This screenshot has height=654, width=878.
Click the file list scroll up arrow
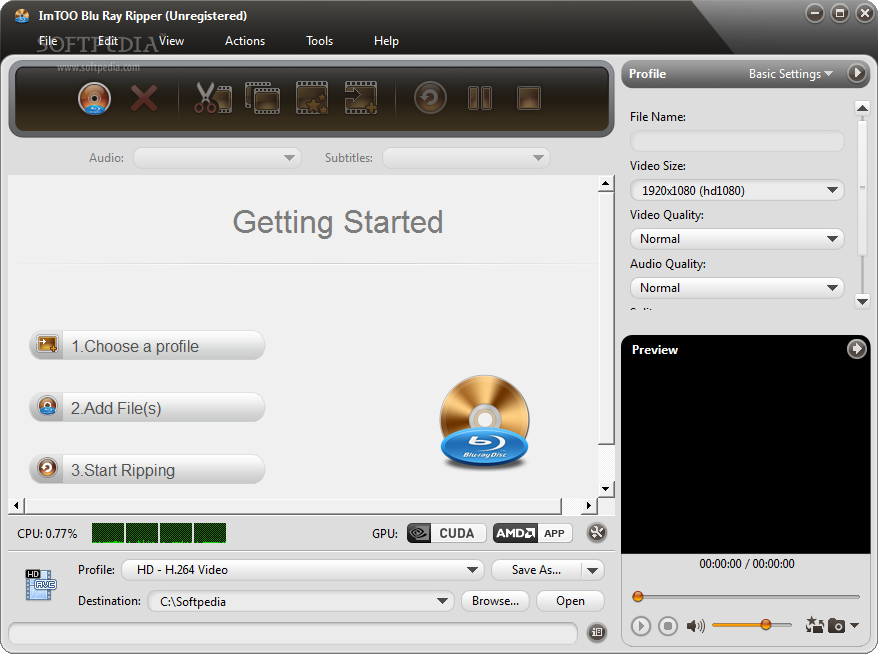[606, 183]
